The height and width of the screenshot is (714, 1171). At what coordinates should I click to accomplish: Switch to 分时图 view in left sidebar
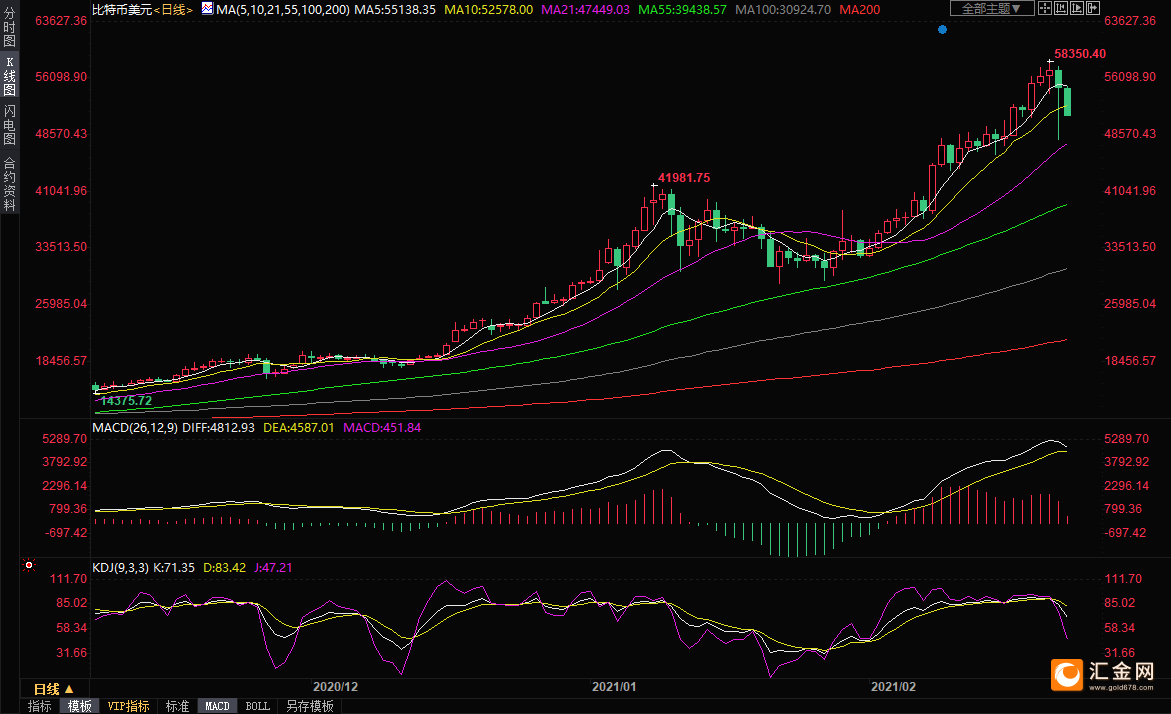(x=10, y=28)
